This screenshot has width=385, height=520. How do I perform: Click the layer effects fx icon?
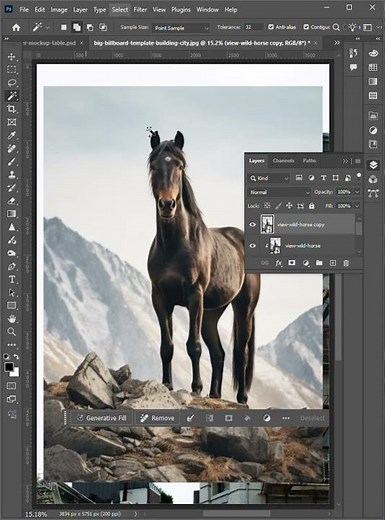(278, 263)
